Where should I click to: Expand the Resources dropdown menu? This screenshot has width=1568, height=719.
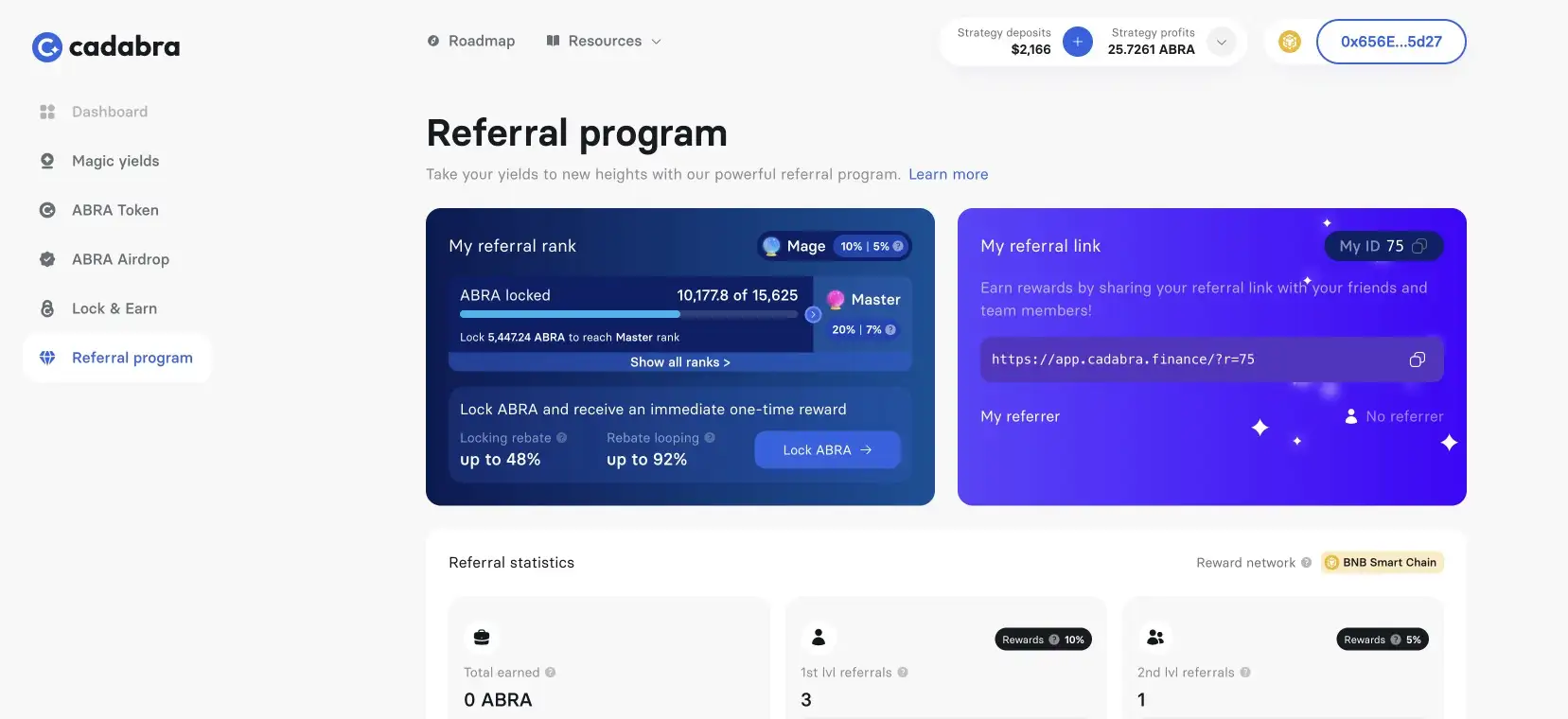(605, 42)
